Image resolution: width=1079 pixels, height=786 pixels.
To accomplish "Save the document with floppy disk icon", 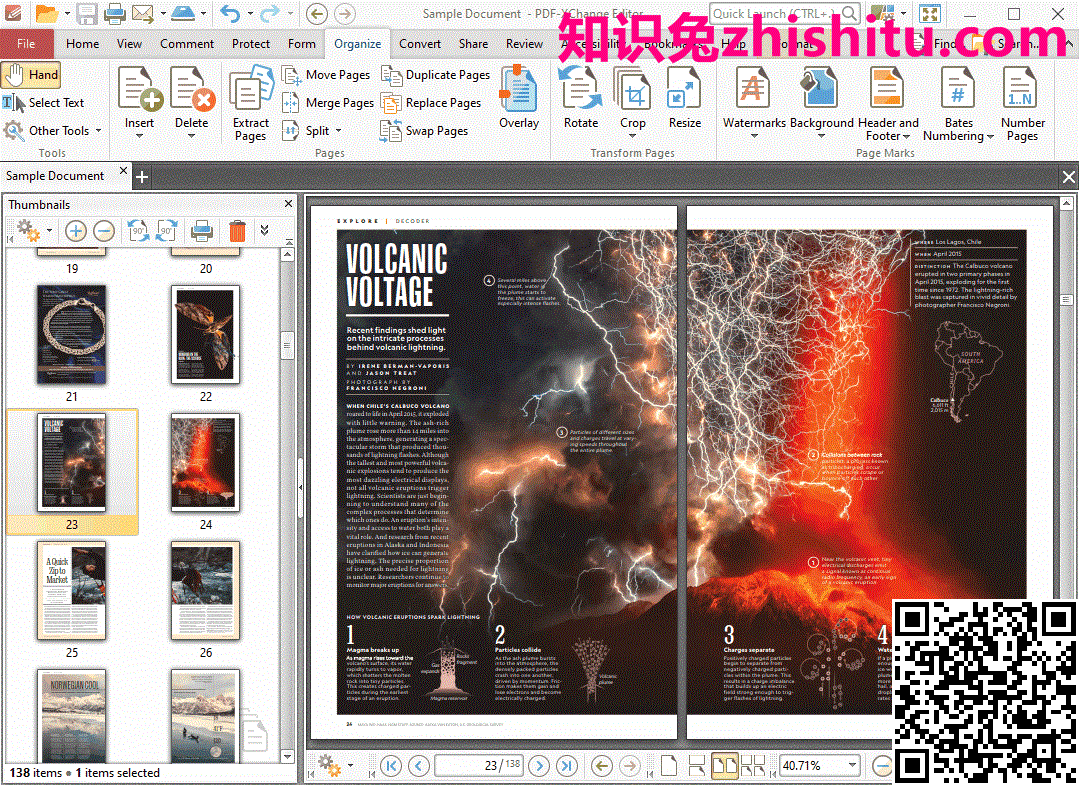I will [87, 13].
